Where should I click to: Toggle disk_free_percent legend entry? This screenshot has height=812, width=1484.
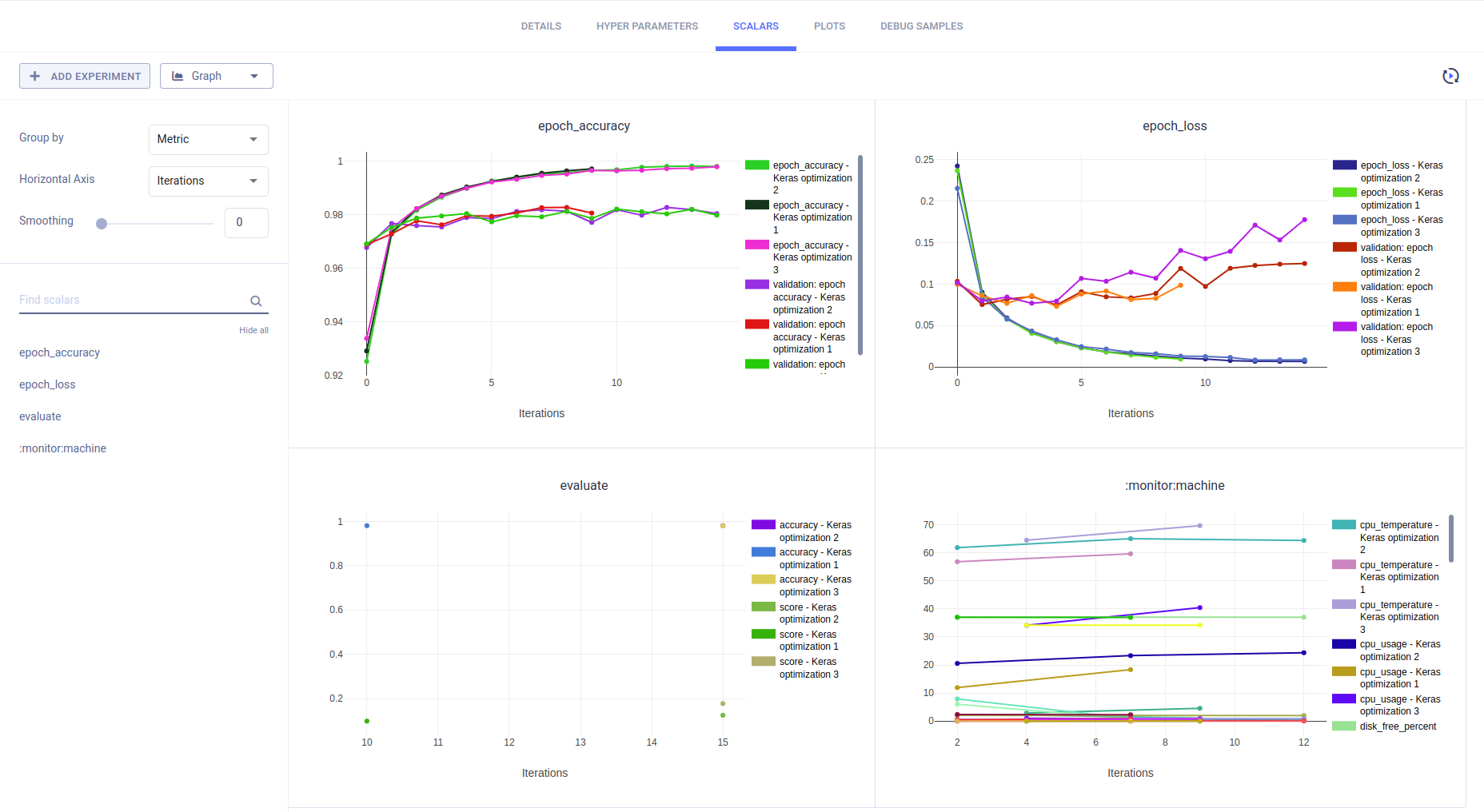tap(1397, 726)
